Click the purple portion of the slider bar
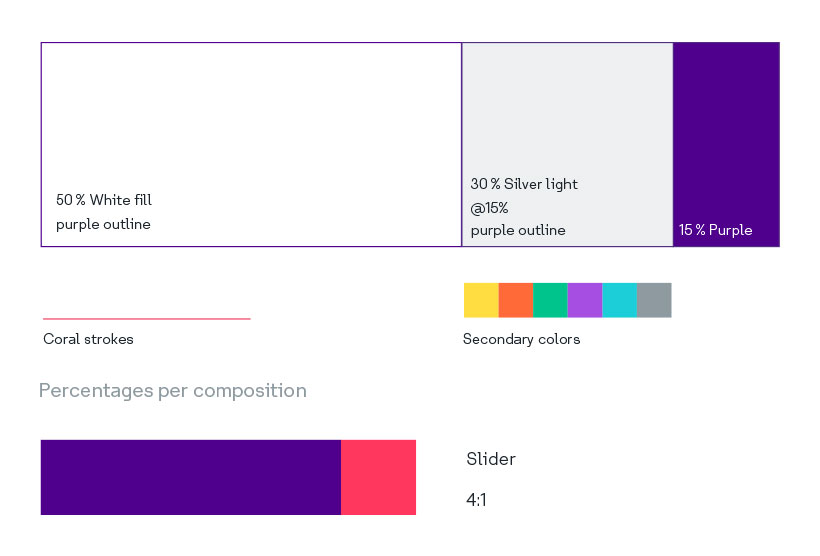The image size is (820, 556). [x=190, y=477]
